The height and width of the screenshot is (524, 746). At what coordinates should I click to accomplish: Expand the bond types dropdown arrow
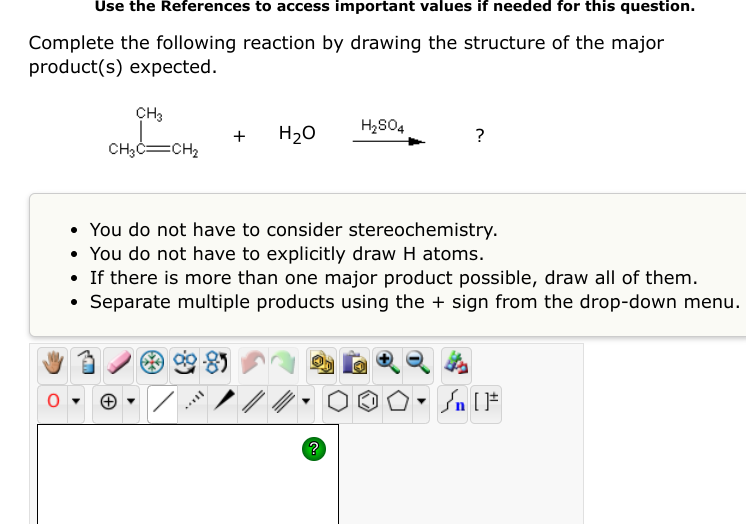pos(306,402)
